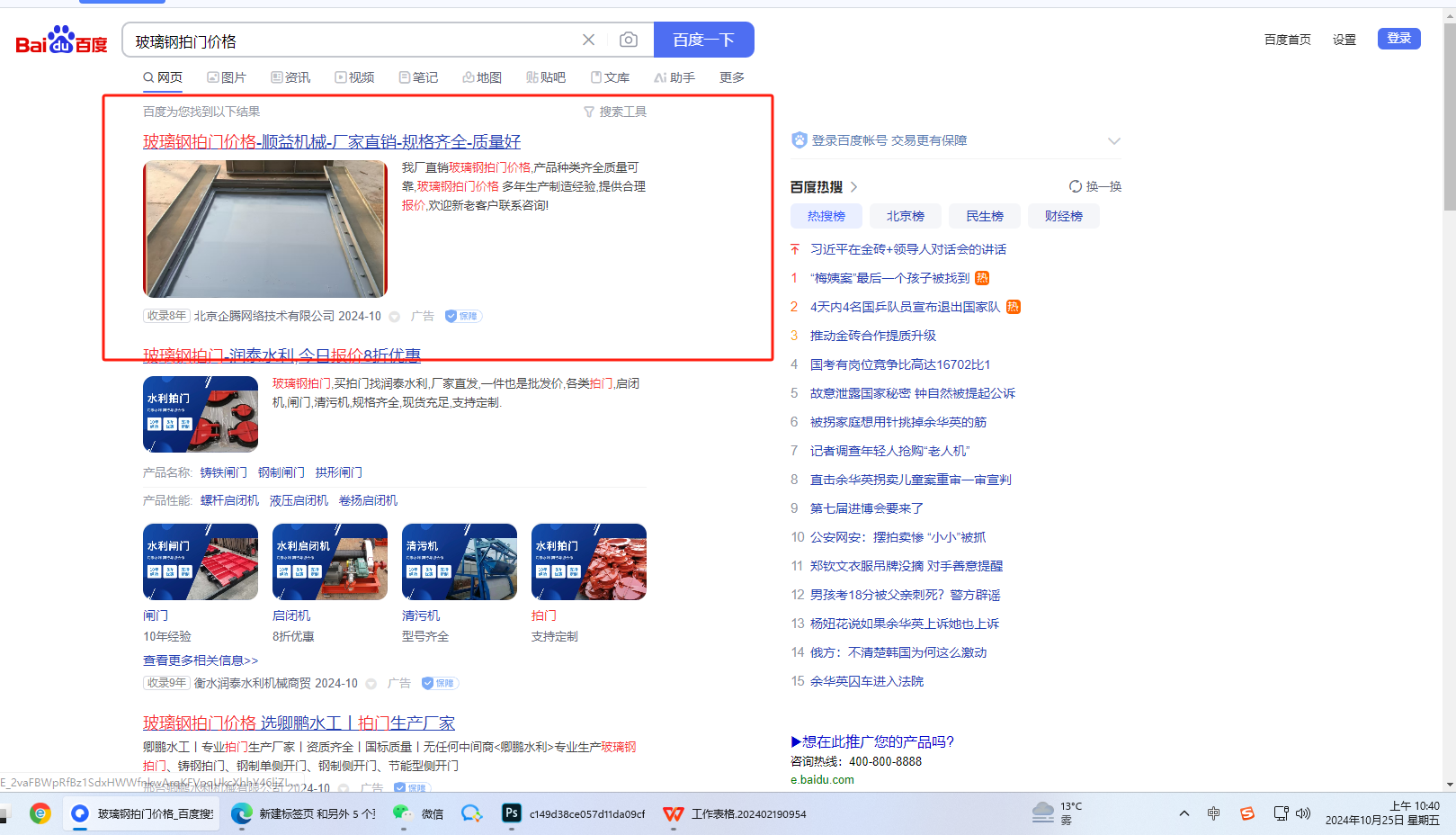Expand the 更多 search categories

(732, 77)
